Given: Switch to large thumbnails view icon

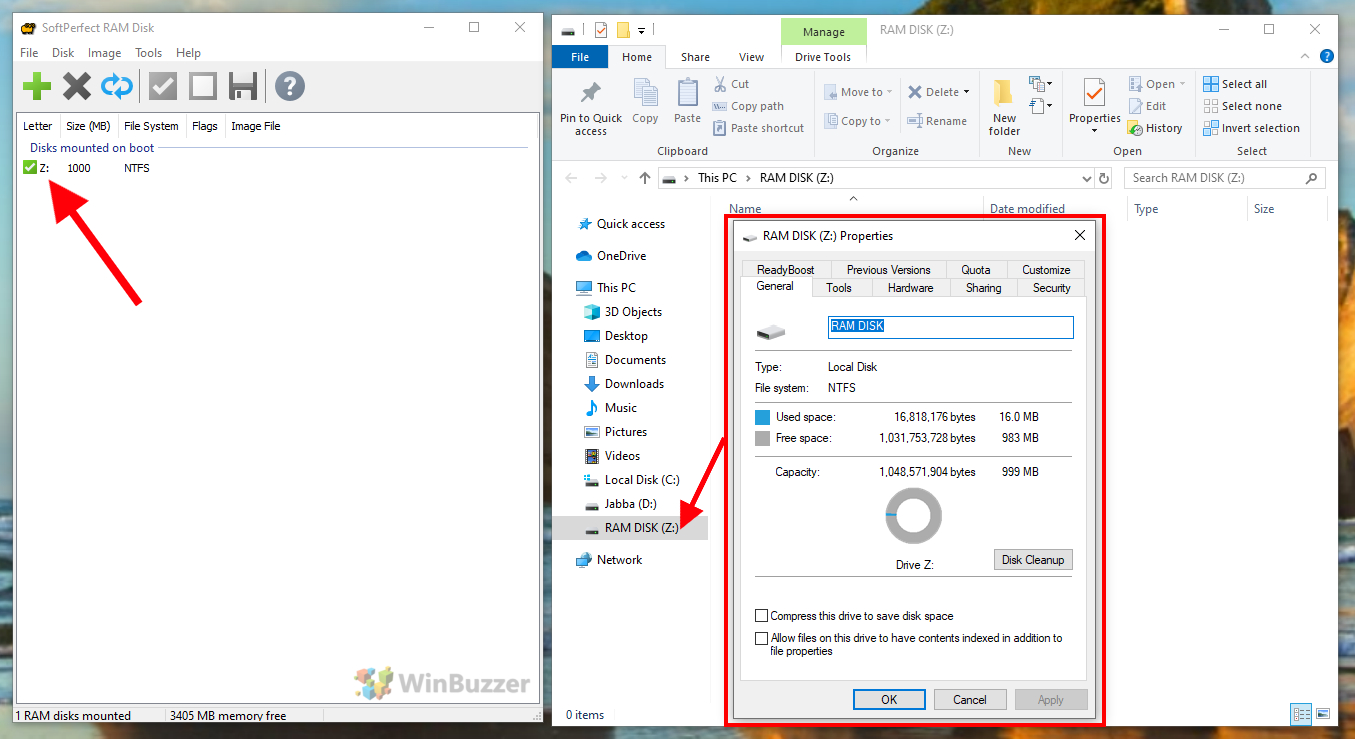Looking at the screenshot, I should (1323, 714).
